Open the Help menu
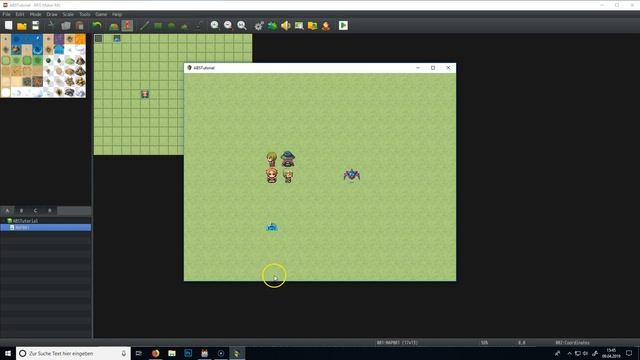 tap(117, 14)
